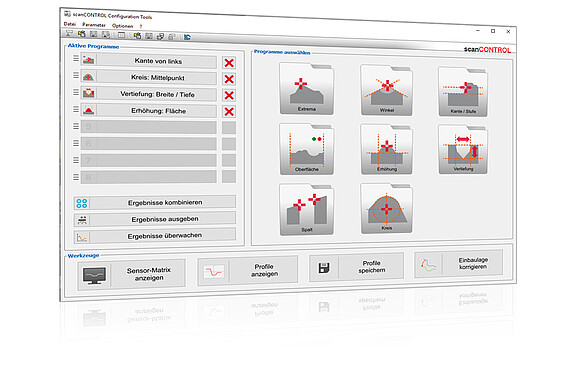Click the handle next to empty slot 8
This screenshot has width=576, height=384.
[x=76, y=177]
